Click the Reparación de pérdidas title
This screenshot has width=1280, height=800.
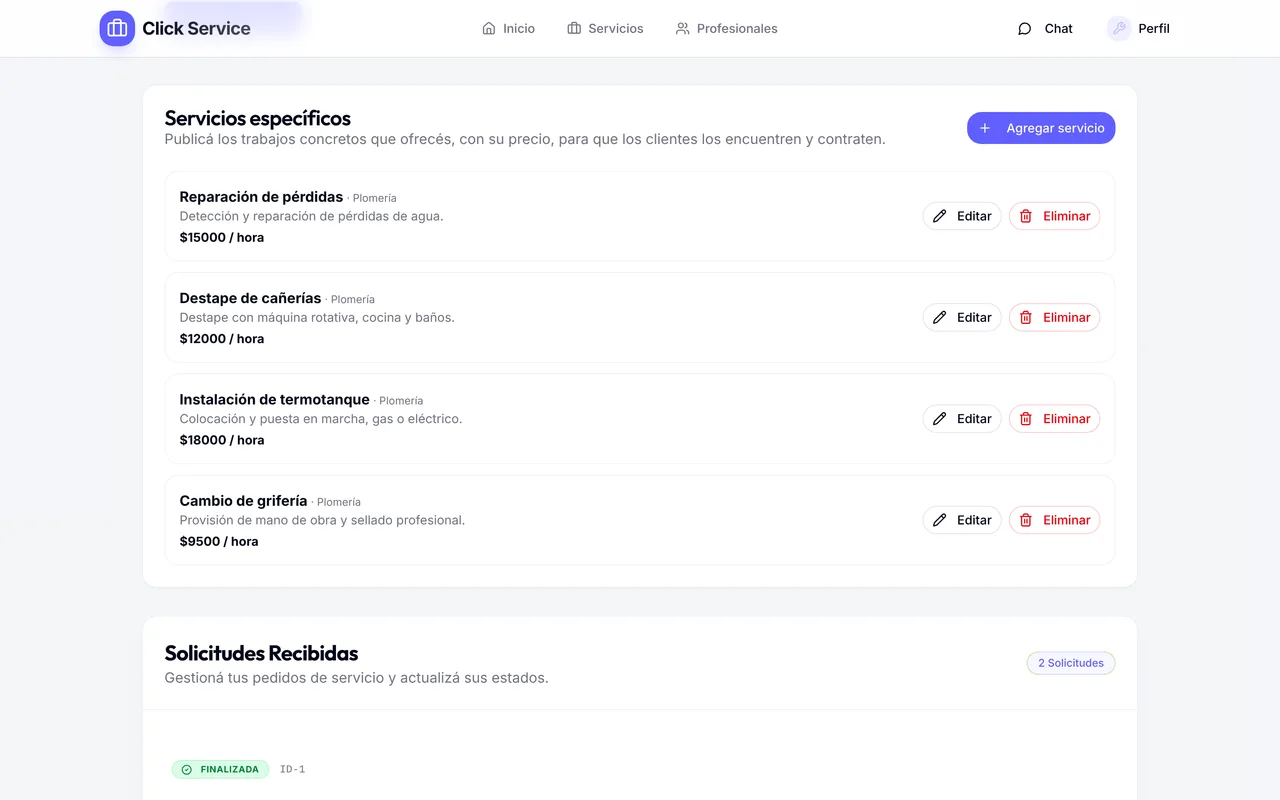pyautogui.click(x=261, y=197)
